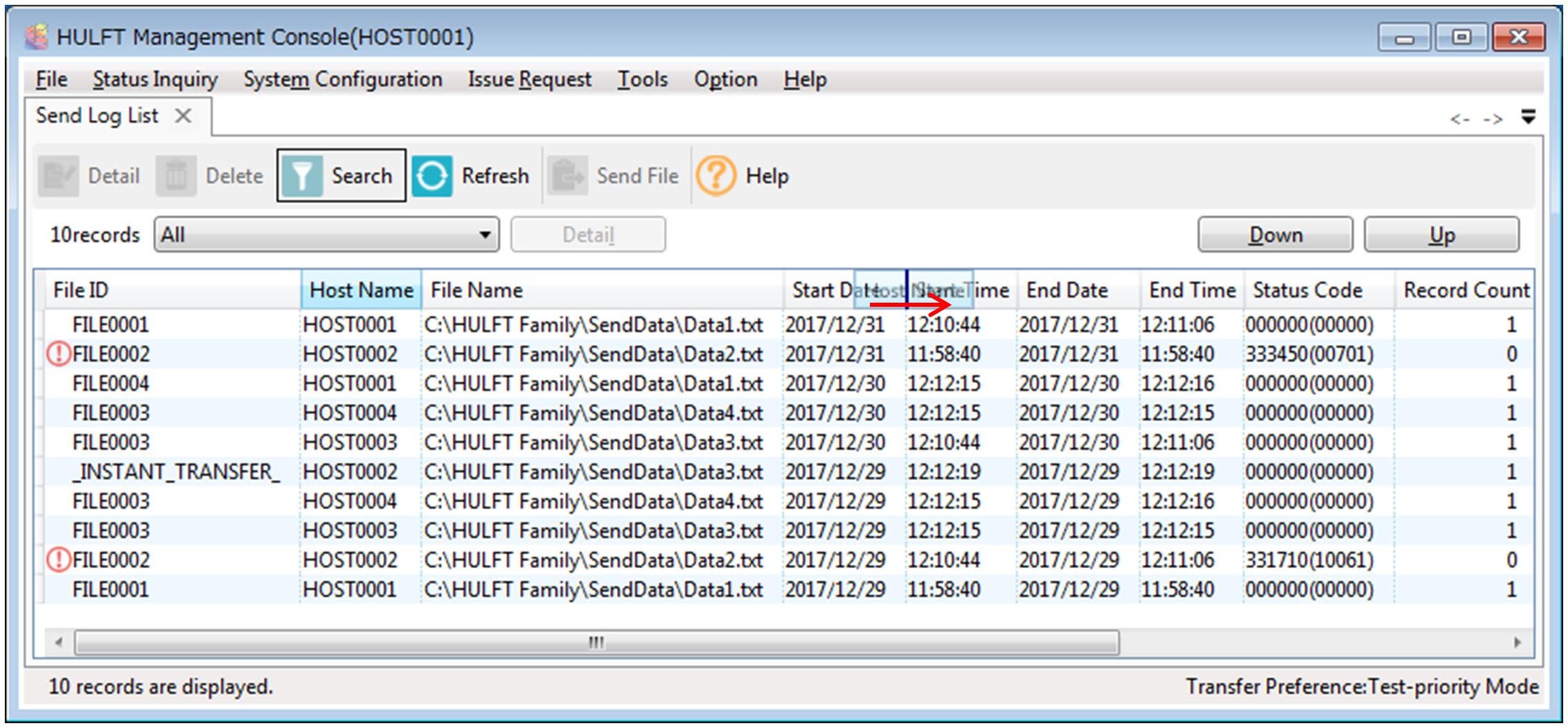The image size is (1568, 728).
Task: Click the End Time column header
Action: pos(1193,290)
